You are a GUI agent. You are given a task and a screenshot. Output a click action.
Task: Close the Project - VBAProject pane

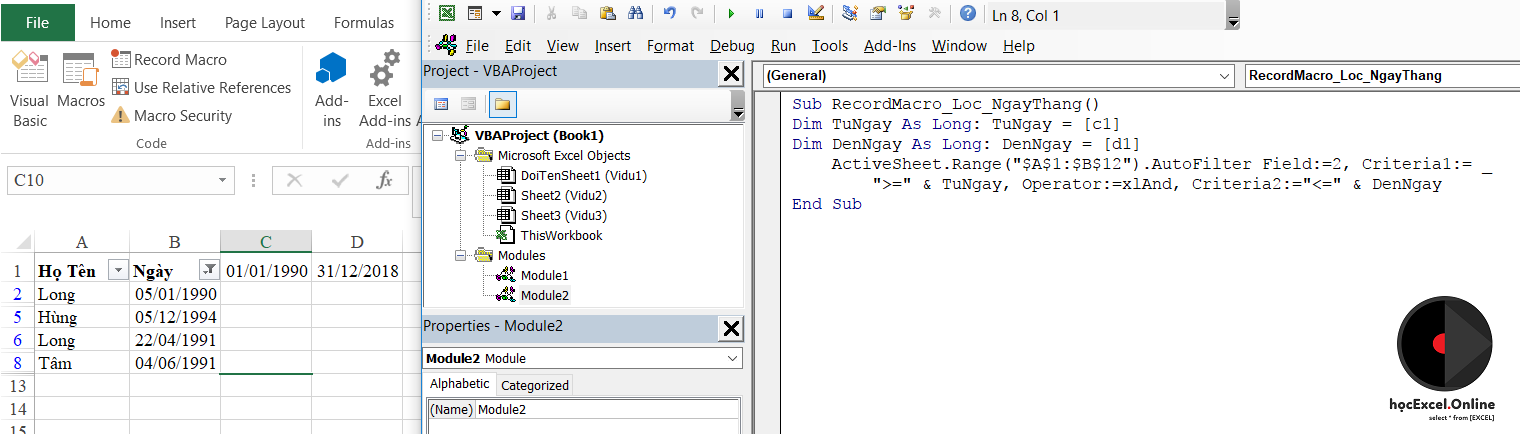point(732,73)
